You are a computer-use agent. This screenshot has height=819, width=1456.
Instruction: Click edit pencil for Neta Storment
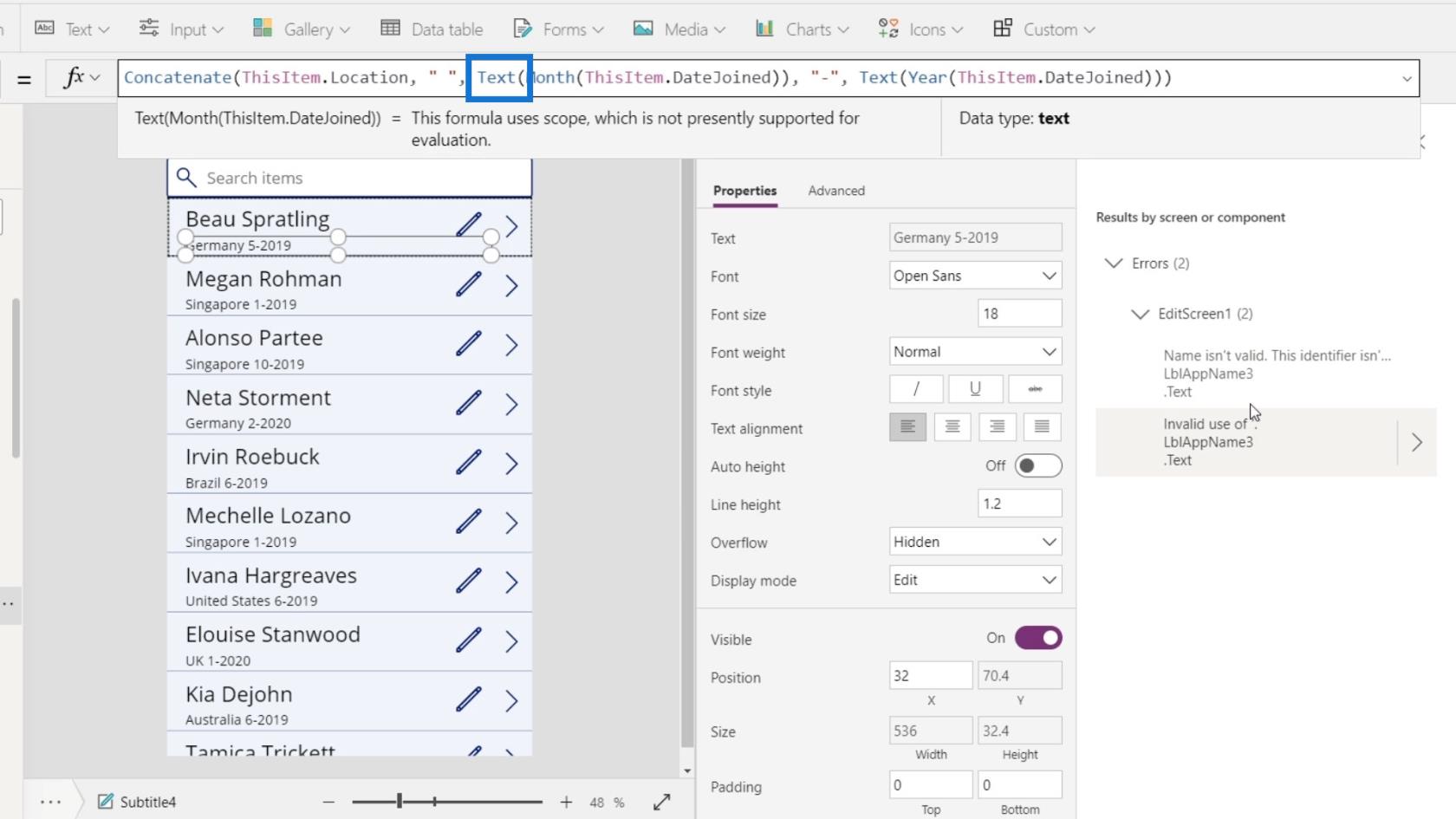(469, 403)
